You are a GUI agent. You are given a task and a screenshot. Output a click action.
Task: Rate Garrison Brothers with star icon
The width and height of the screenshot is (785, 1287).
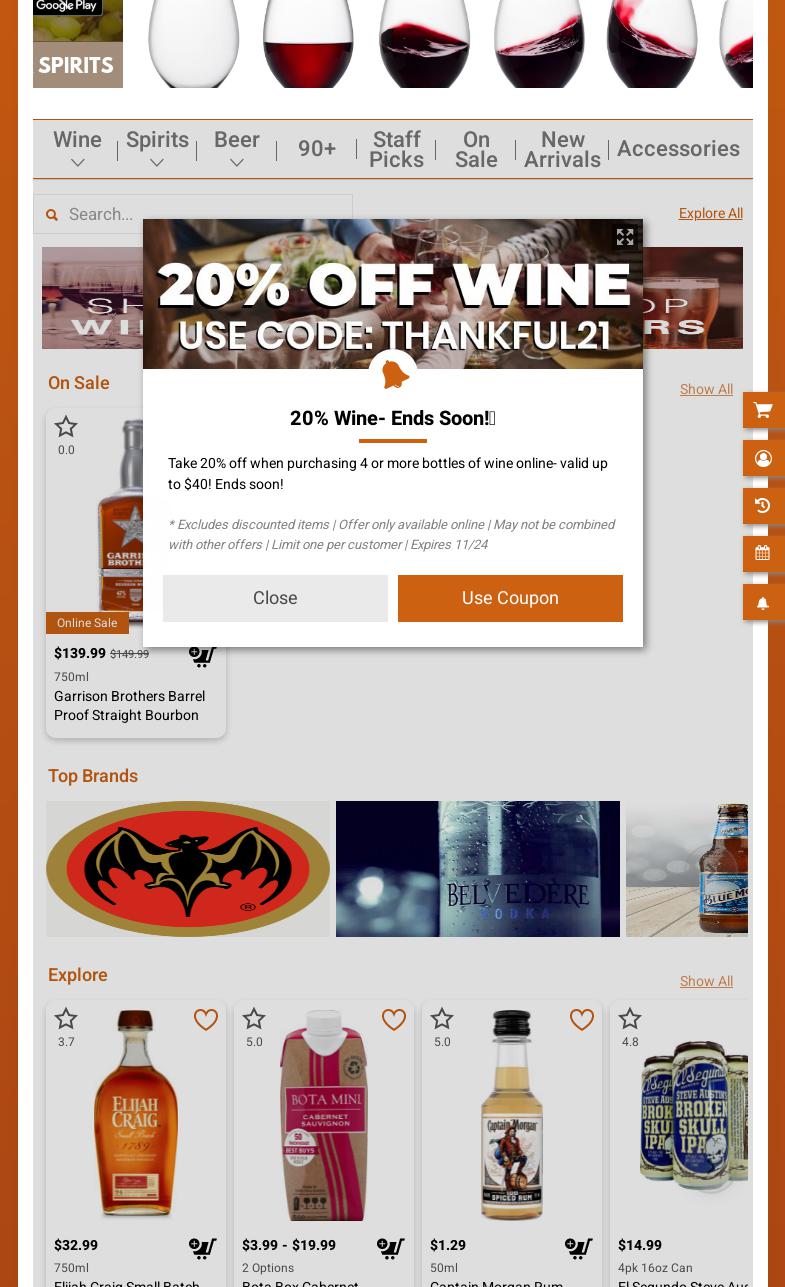66,427
